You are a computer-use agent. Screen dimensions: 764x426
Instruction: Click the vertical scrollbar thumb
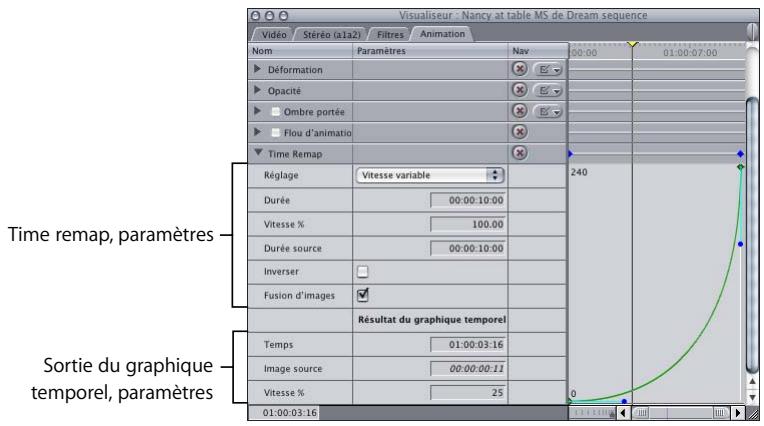[752, 236]
